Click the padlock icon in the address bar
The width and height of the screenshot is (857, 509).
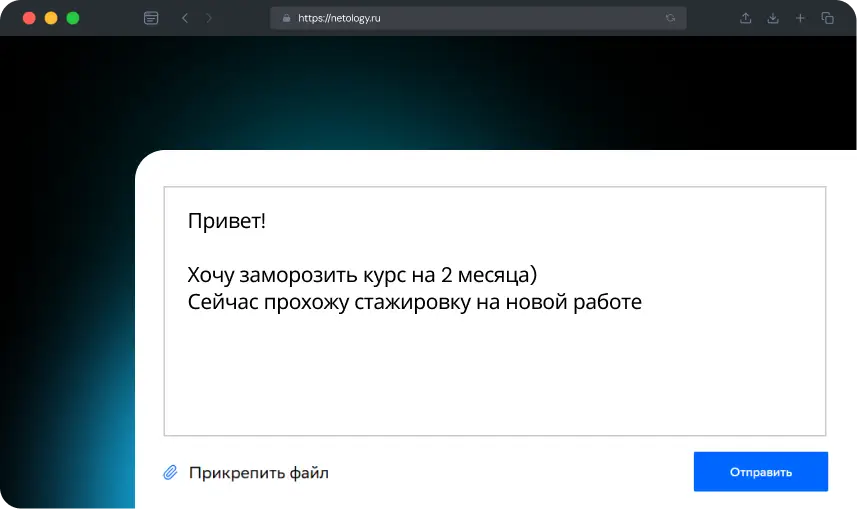[x=286, y=18]
